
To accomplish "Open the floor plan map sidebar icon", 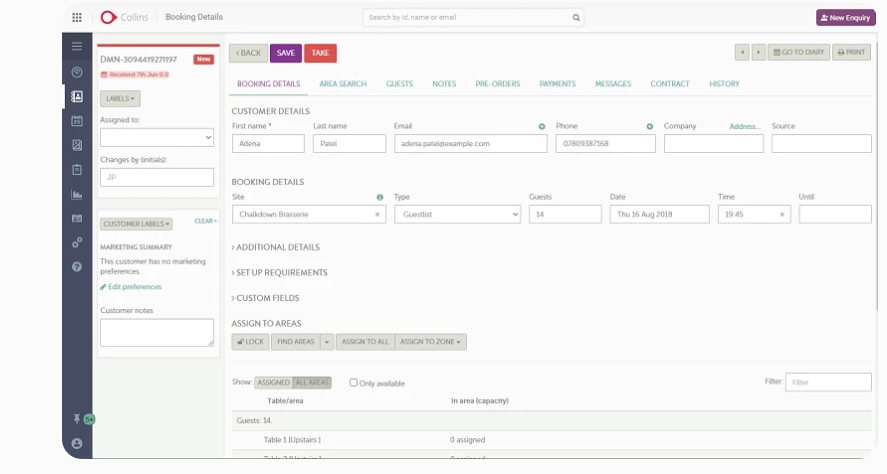I will pyautogui.click(x=77, y=145).
